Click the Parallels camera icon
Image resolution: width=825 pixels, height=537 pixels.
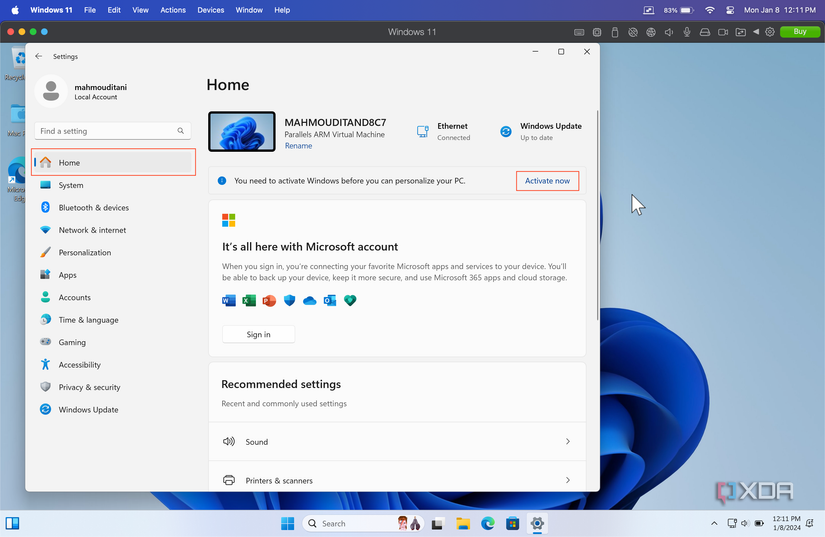click(723, 32)
